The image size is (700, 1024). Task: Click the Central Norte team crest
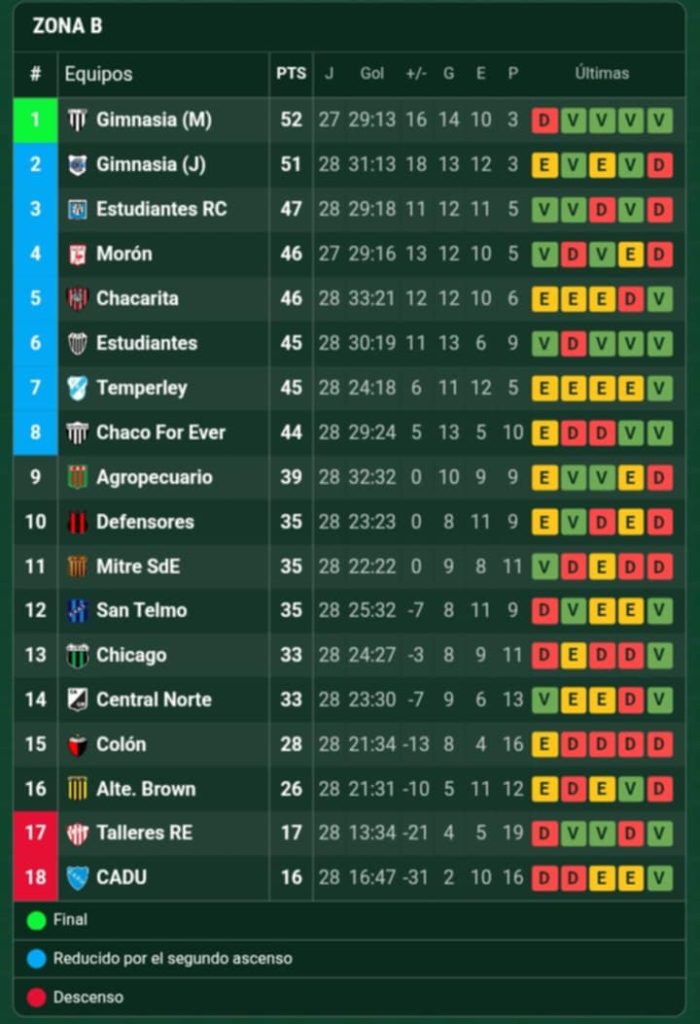point(77,700)
